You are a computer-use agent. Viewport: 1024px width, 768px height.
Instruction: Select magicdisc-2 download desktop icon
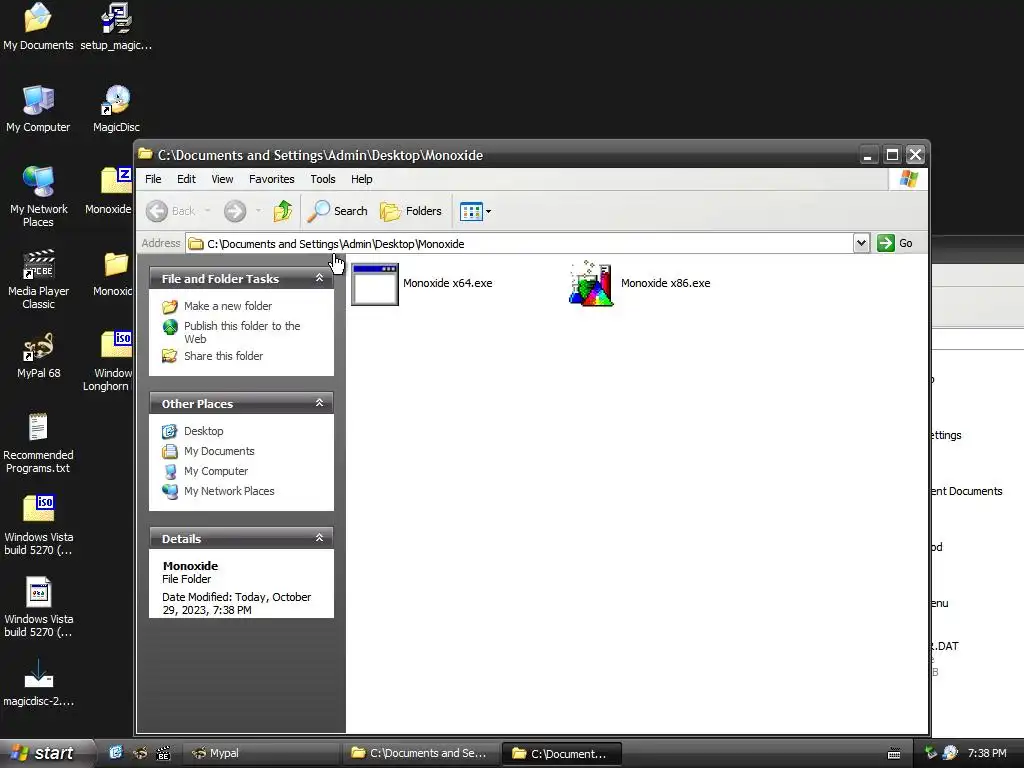39,682
